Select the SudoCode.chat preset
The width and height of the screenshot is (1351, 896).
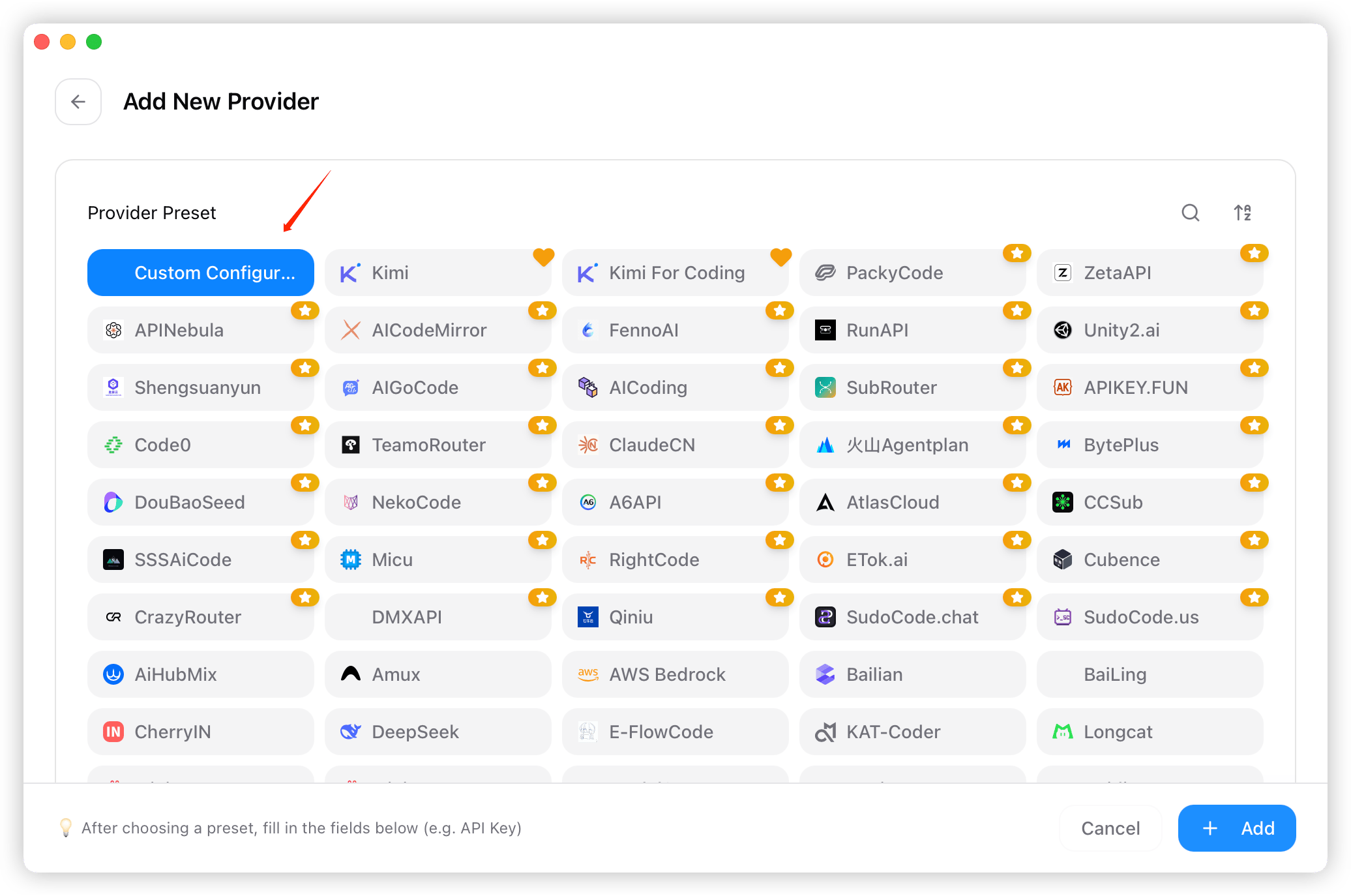coord(913,617)
